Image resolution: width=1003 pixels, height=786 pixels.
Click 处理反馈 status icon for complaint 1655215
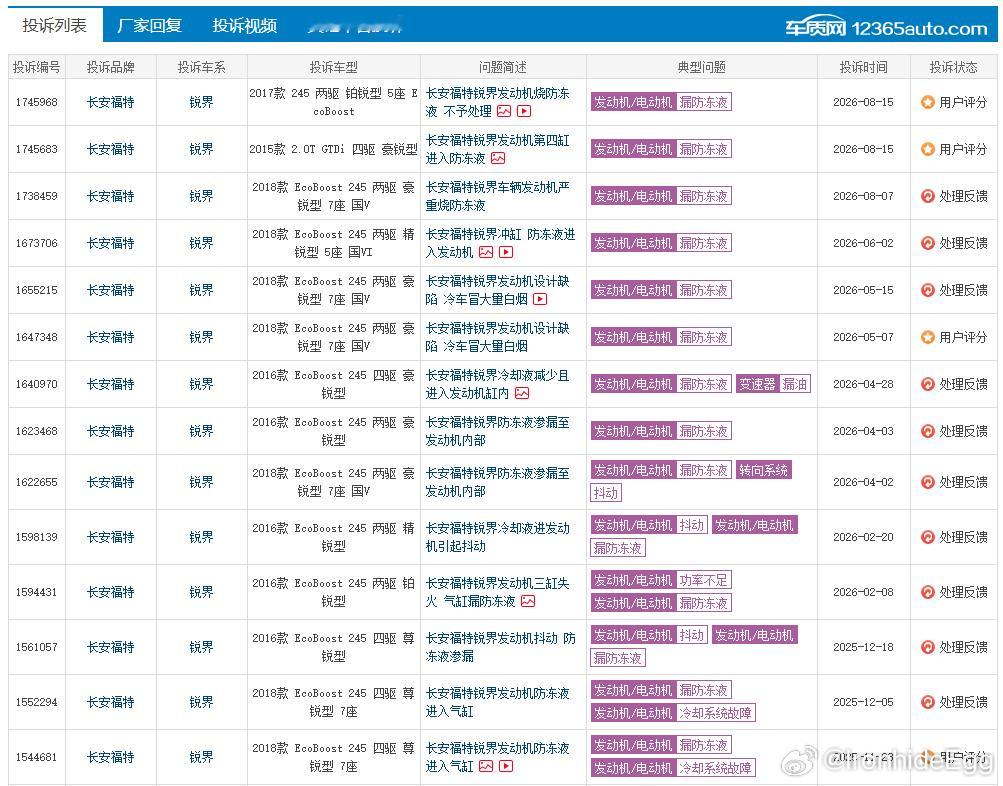pos(928,290)
